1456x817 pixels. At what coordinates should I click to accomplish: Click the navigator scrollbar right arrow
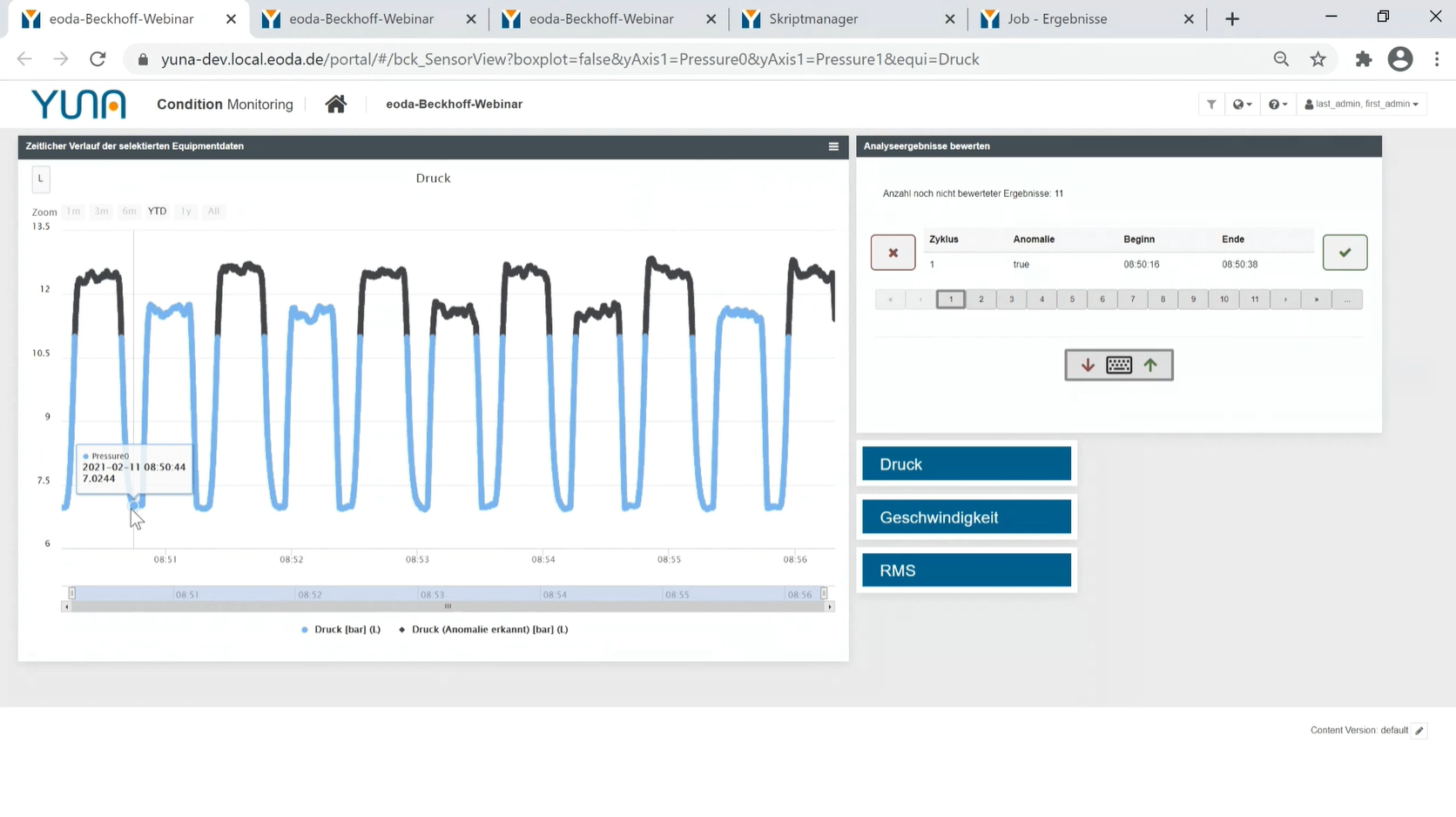830,606
